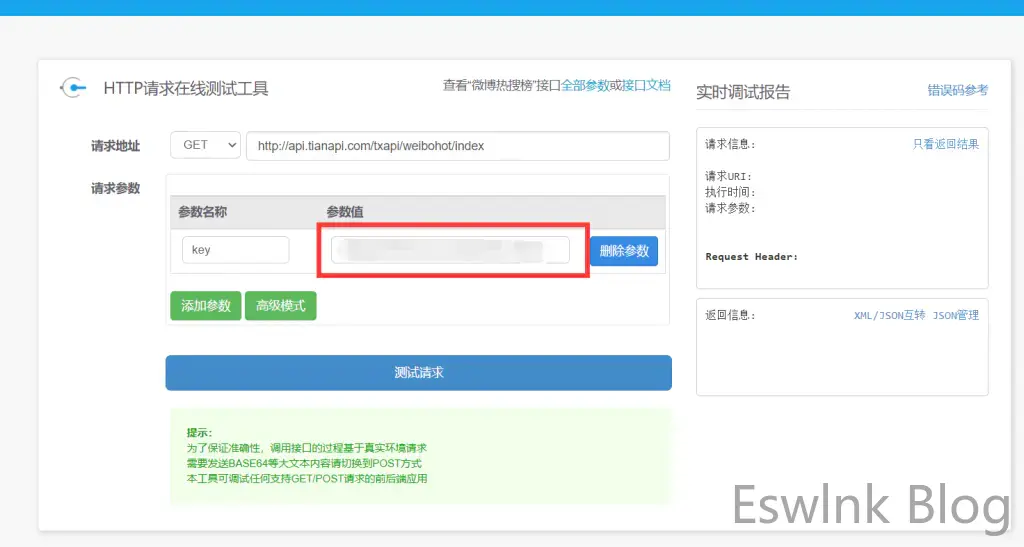Click the request URL address field
This screenshot has height=547, width=1024.
point(457,146)
